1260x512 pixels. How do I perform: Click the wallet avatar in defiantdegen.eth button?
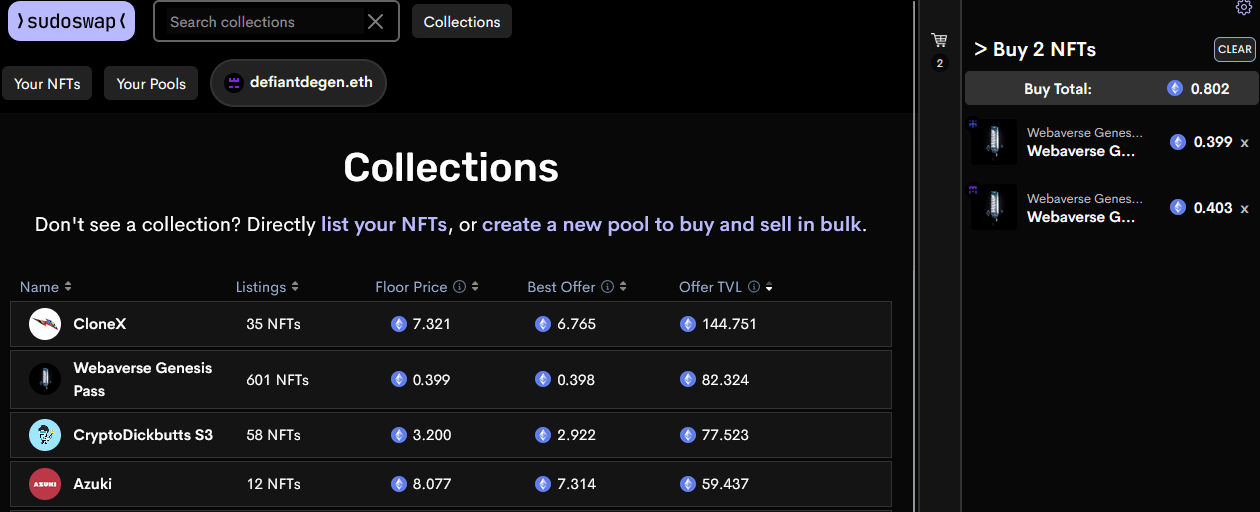[234, 83]
